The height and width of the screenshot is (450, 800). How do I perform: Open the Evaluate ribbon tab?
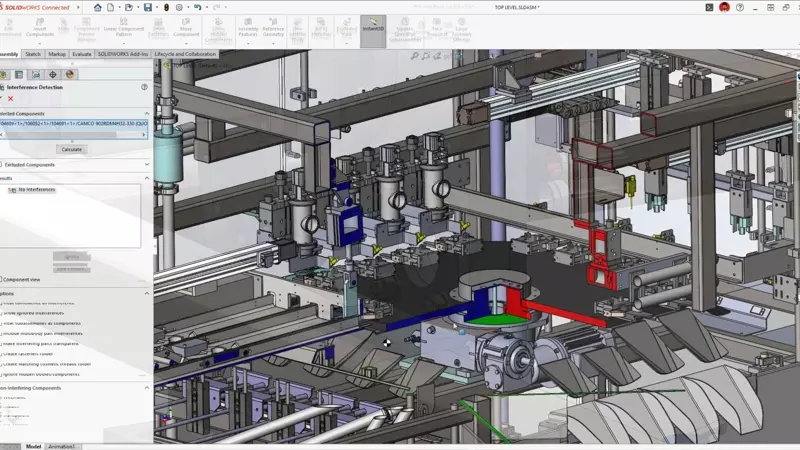pyautogui.click(x=82, y=54)
